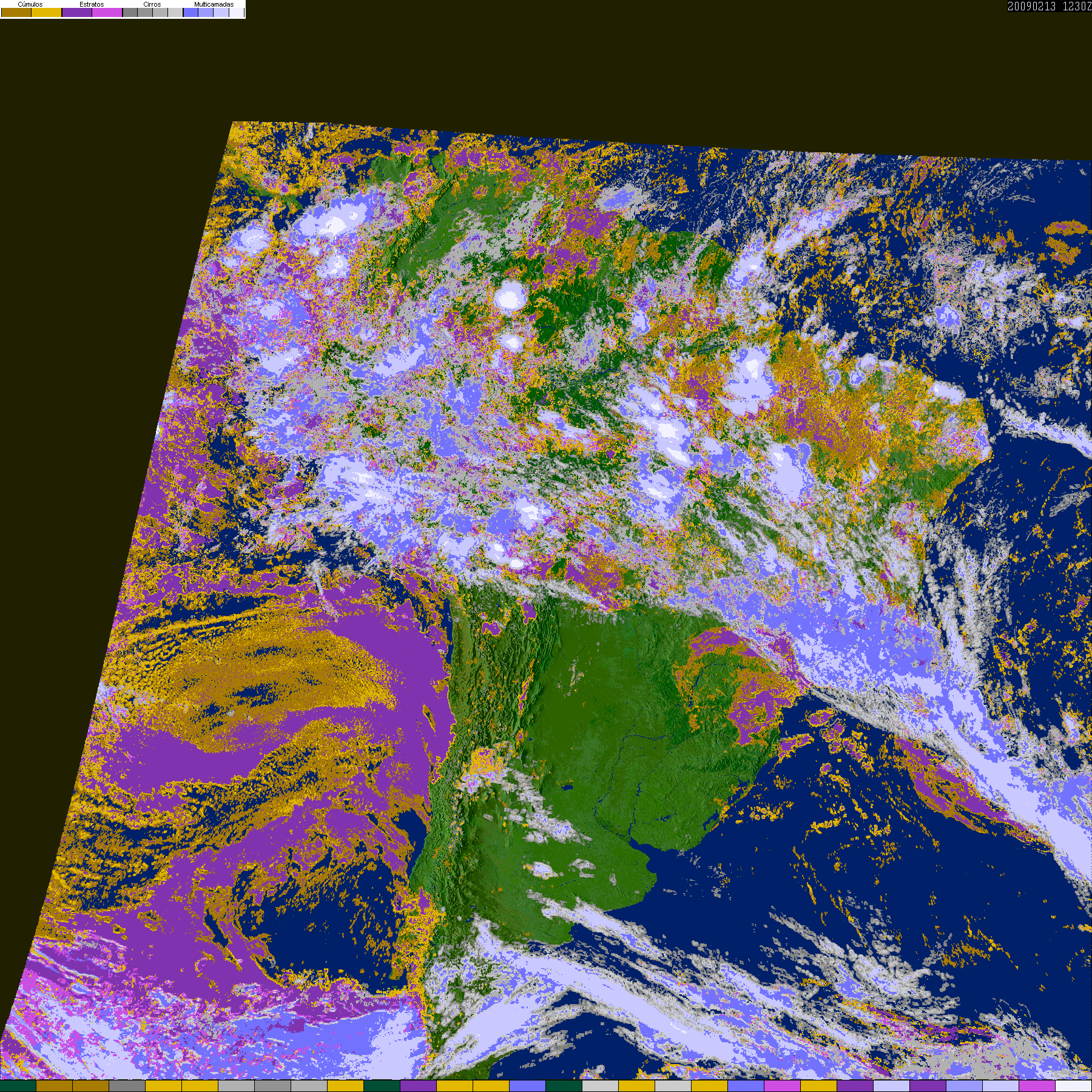Pick the pale lavender third Multicamadas swatch

[x=221, y=12]
